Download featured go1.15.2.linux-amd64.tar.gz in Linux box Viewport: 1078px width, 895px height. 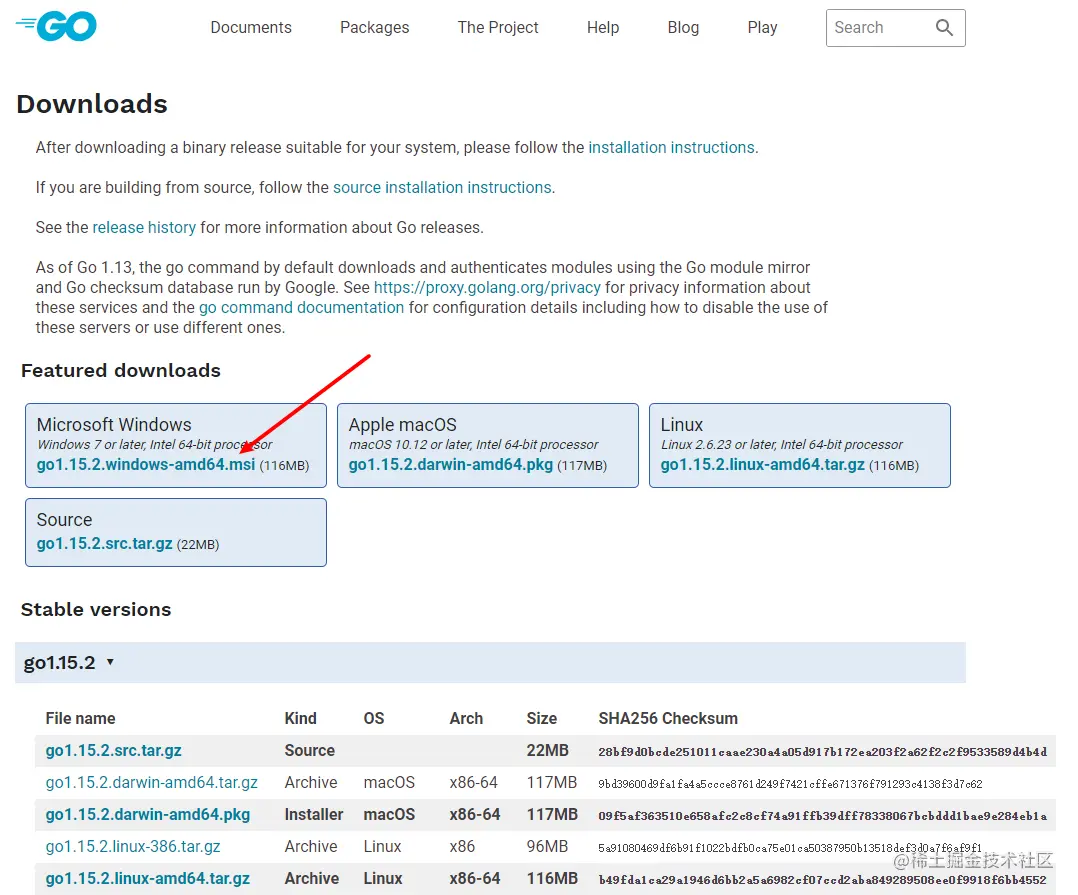[762, 465]
